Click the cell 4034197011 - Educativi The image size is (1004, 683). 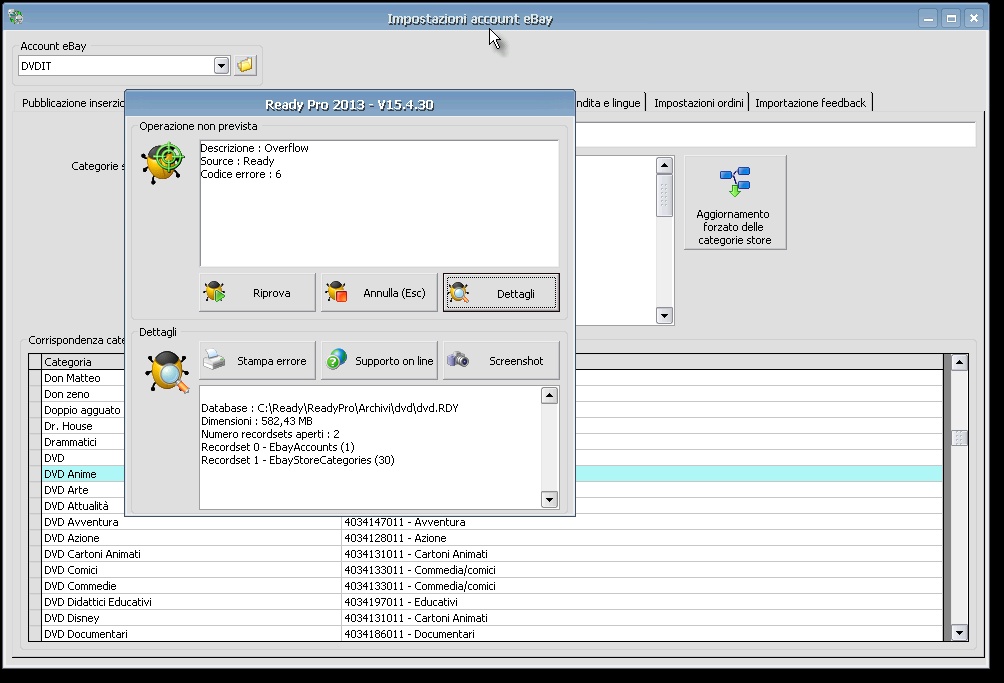click(x=642, y=602)
